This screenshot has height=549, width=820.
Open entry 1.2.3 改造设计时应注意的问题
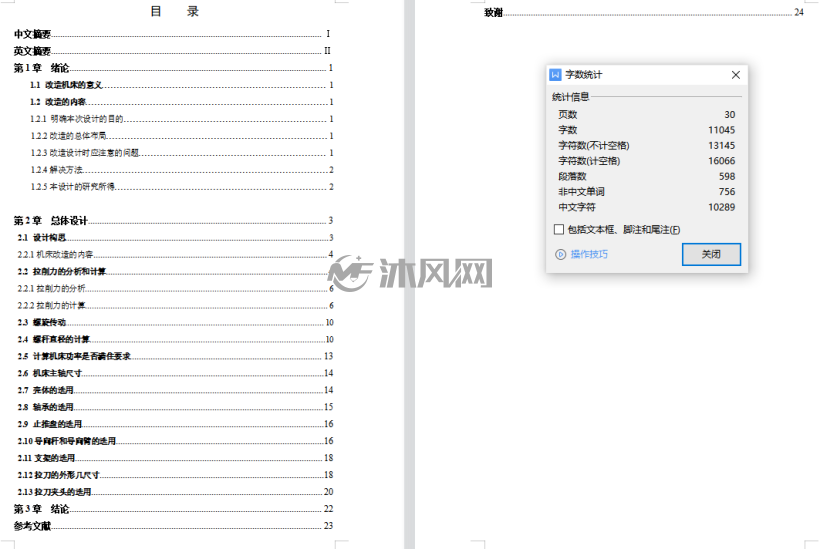(181, 153)
